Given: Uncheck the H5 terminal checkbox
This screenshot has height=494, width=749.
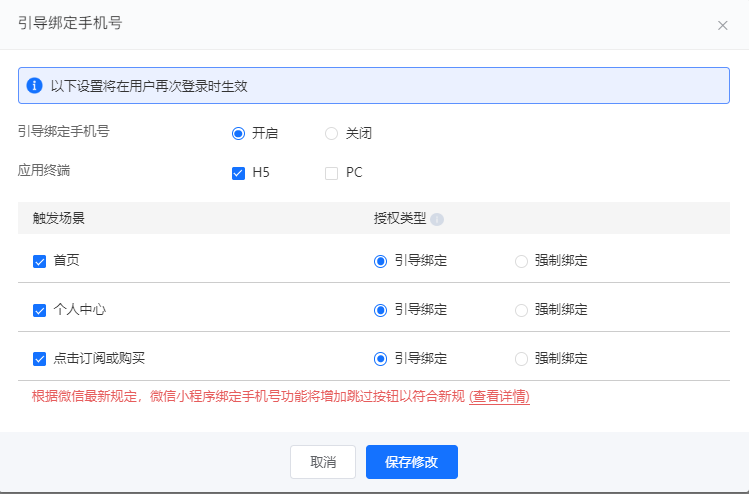Looking at the screenshot, I should pyautogui.click(x=238, y=173).
